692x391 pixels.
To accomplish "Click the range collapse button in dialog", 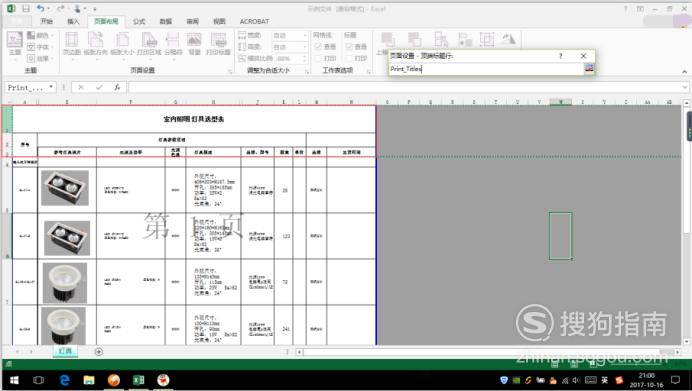I will point(589,68).
